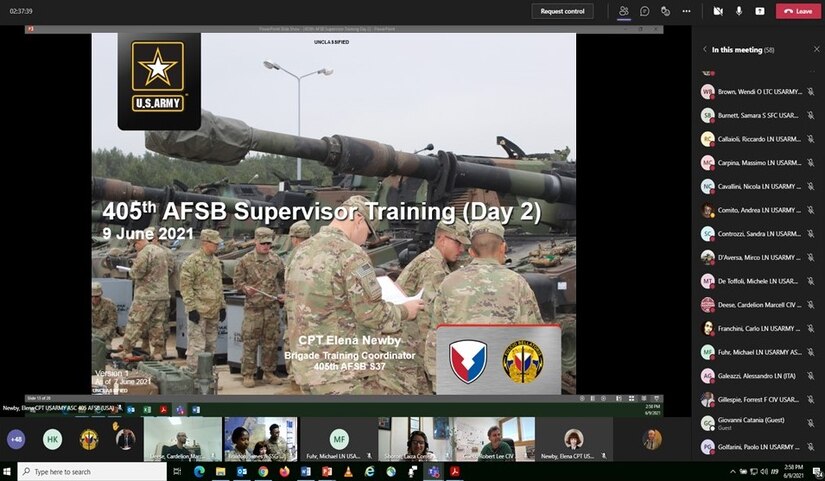825x481 pixels.
Task: Select Newby, Elena video thumbnail
Action: tap(574, 439)
